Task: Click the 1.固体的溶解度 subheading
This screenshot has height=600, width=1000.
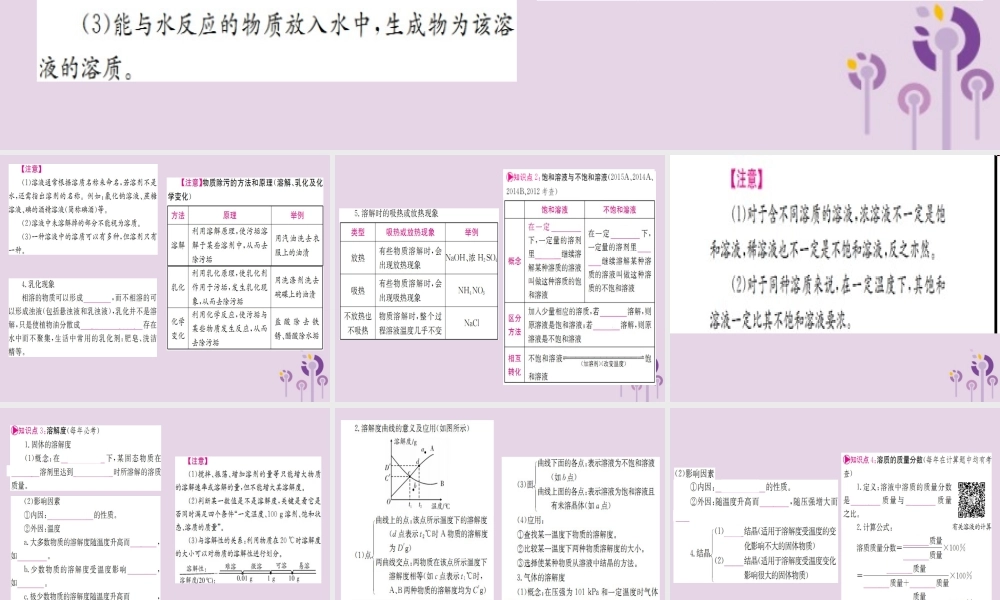Action: [48, 444]
